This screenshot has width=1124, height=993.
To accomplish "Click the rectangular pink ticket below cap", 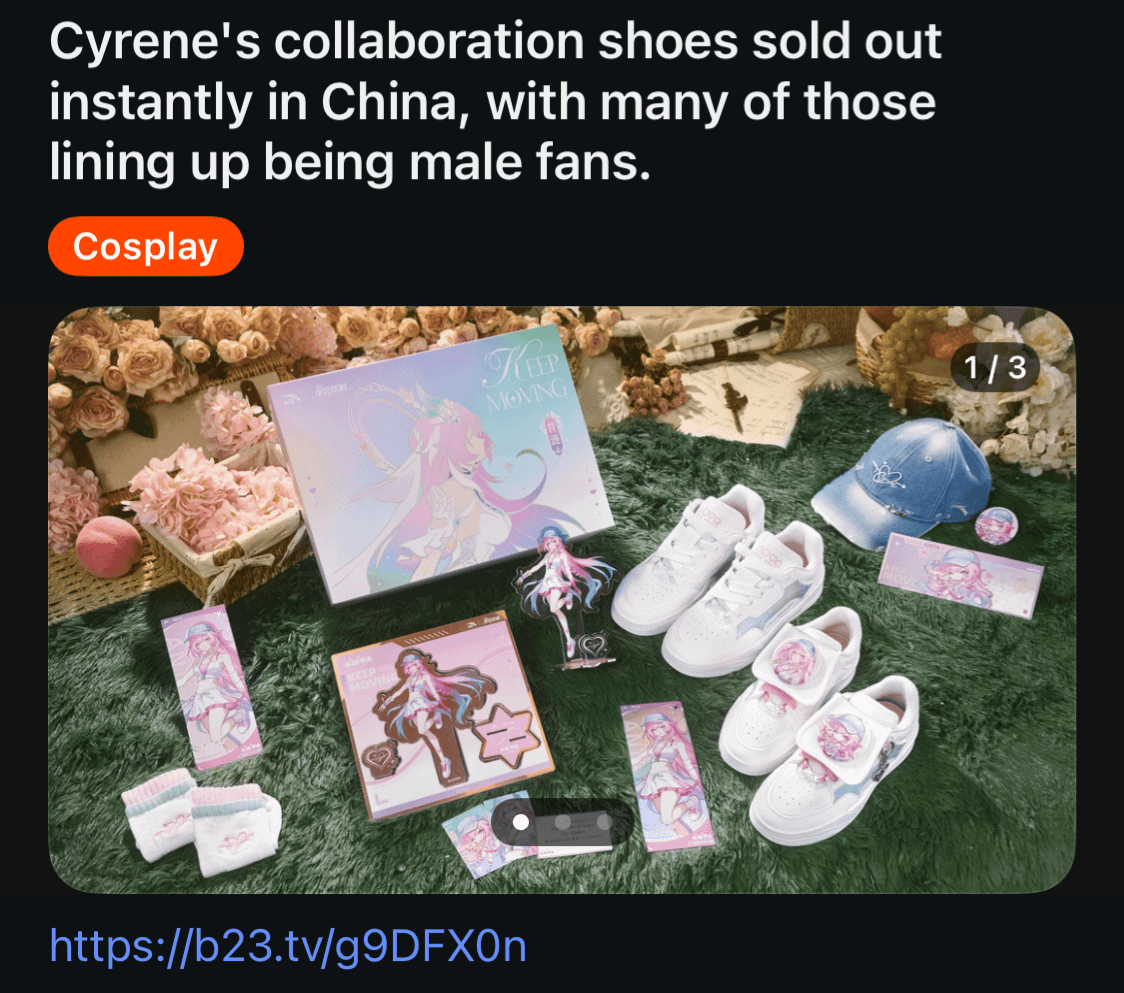I will point(961,576).
